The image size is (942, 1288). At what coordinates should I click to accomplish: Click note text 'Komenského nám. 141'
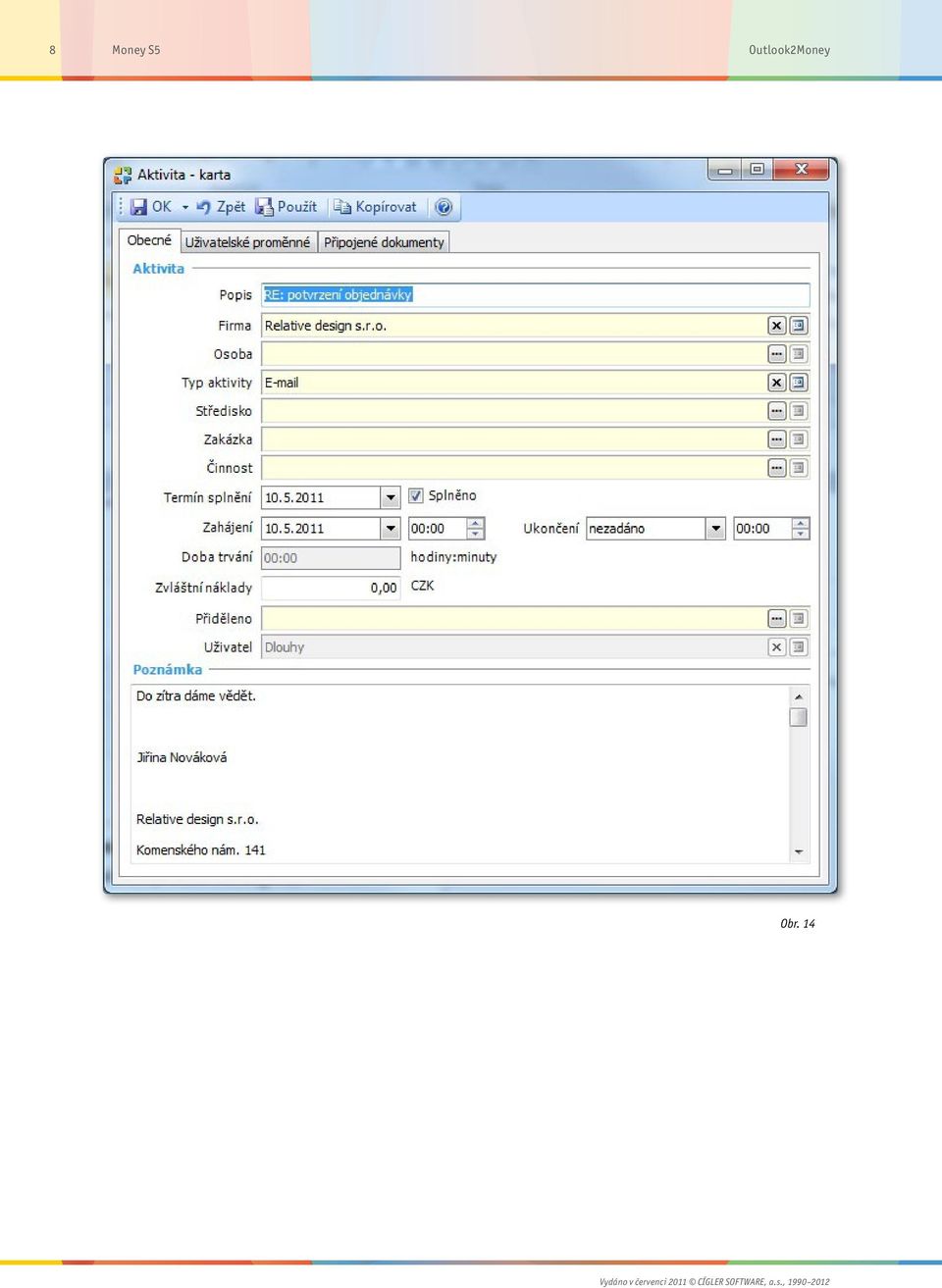pyautogui.click(x=201, y=850)
